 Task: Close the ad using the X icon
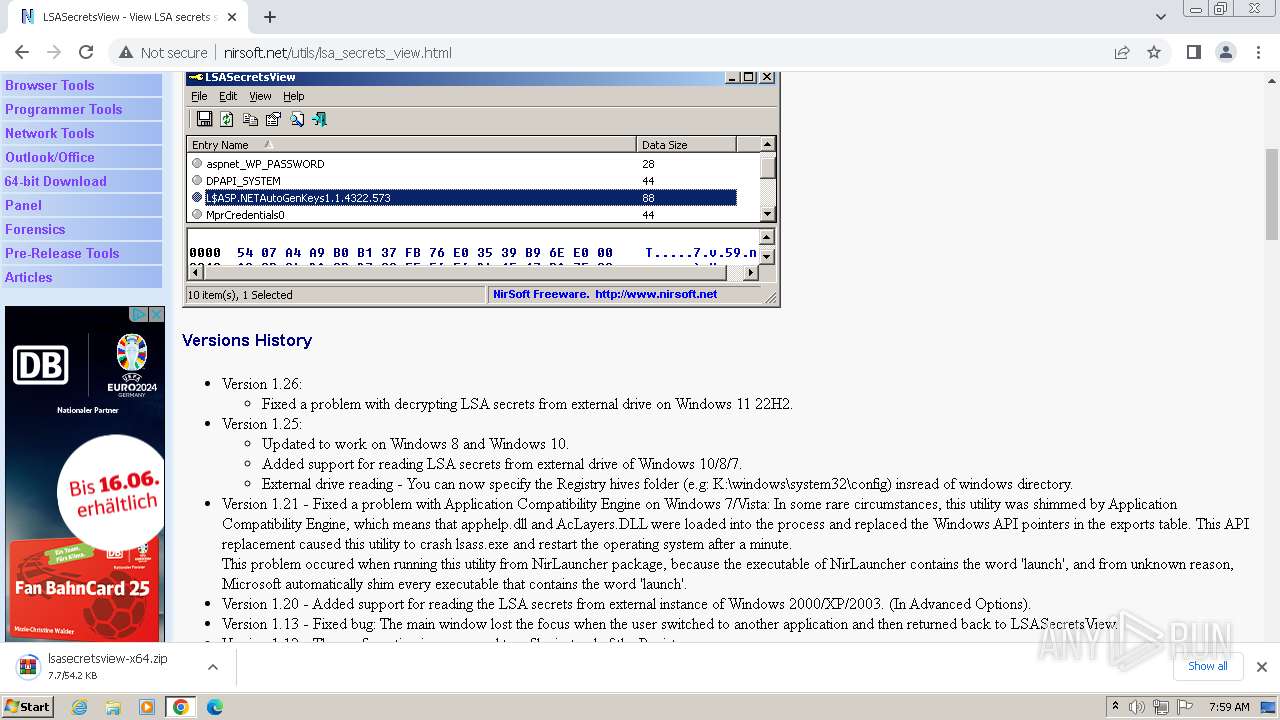point(156,314)
